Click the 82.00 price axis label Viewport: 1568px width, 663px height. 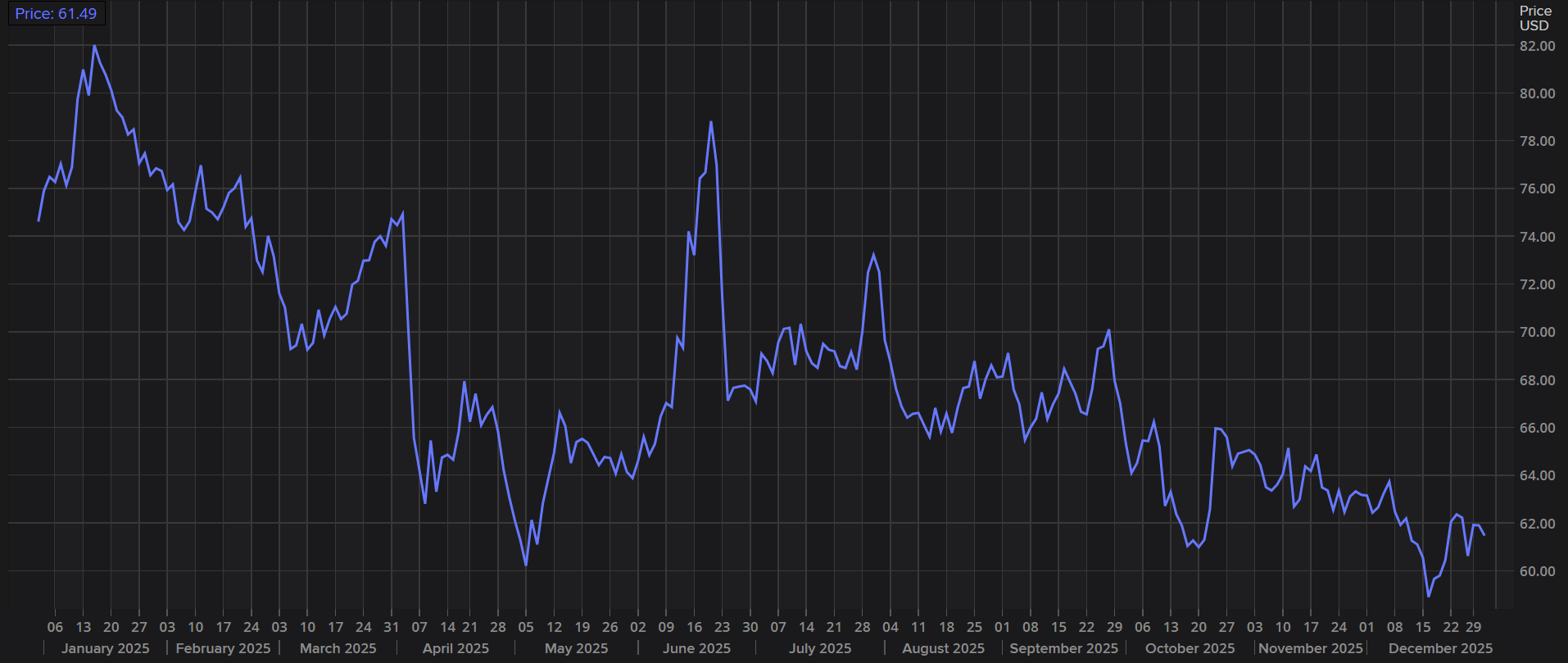1537,46
